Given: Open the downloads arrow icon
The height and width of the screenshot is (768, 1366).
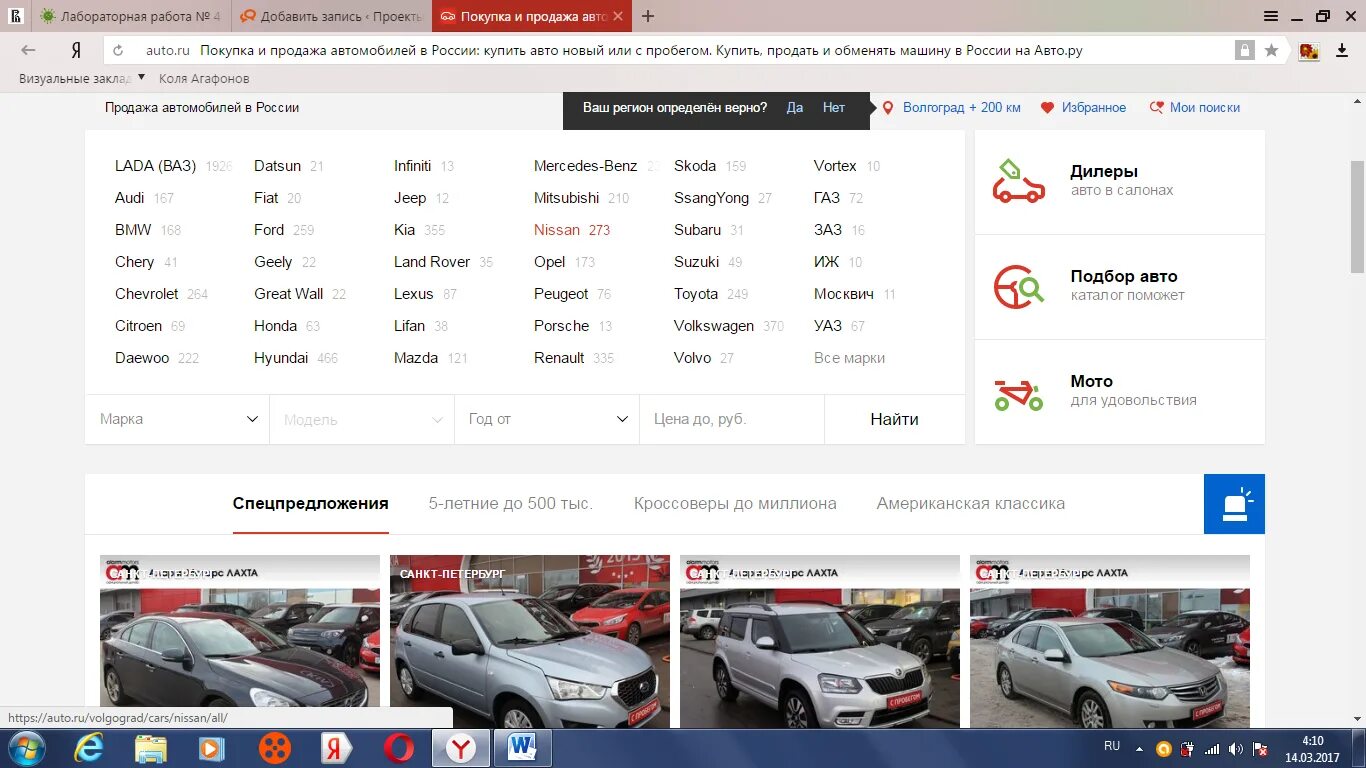Looking at the screenshot, I should point(1342,51).
